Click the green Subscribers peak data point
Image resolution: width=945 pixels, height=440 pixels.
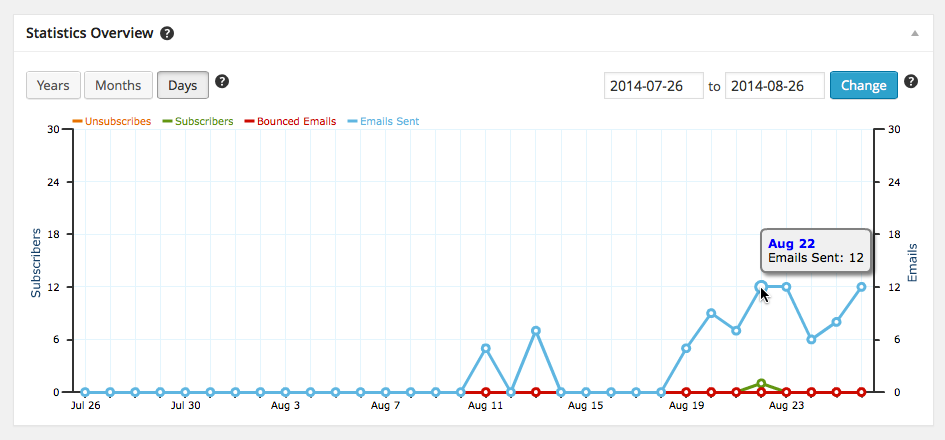pos(761,383)
